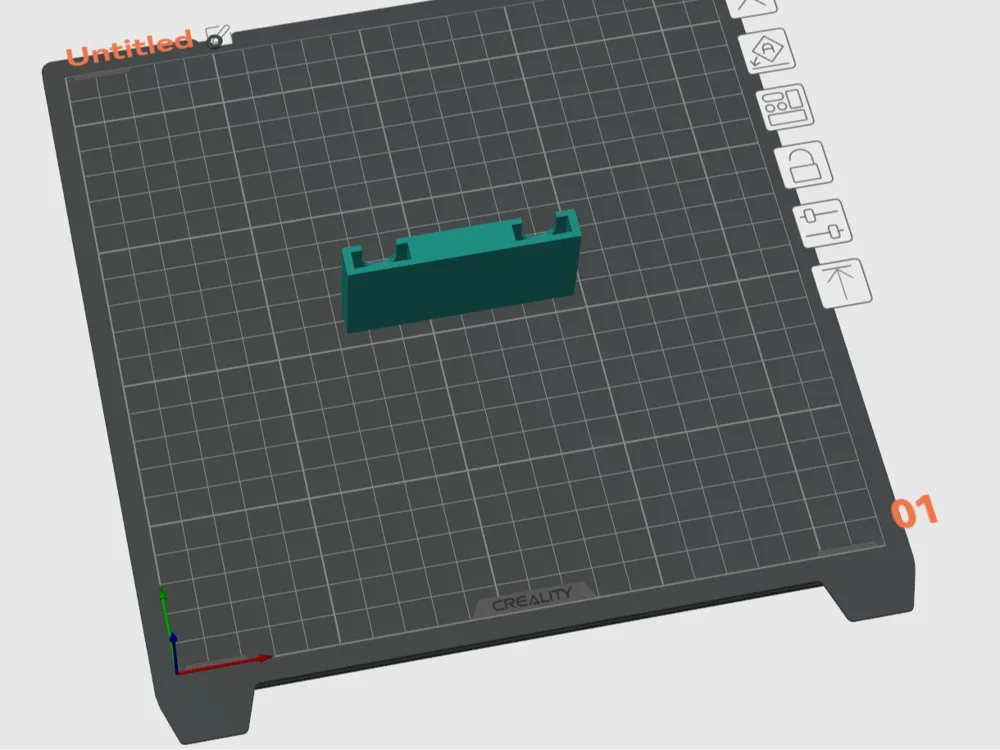This screenshot has width=1000, height=750.
Task: Click the "Untitled" plate name
Action: (x=129, y=47)
